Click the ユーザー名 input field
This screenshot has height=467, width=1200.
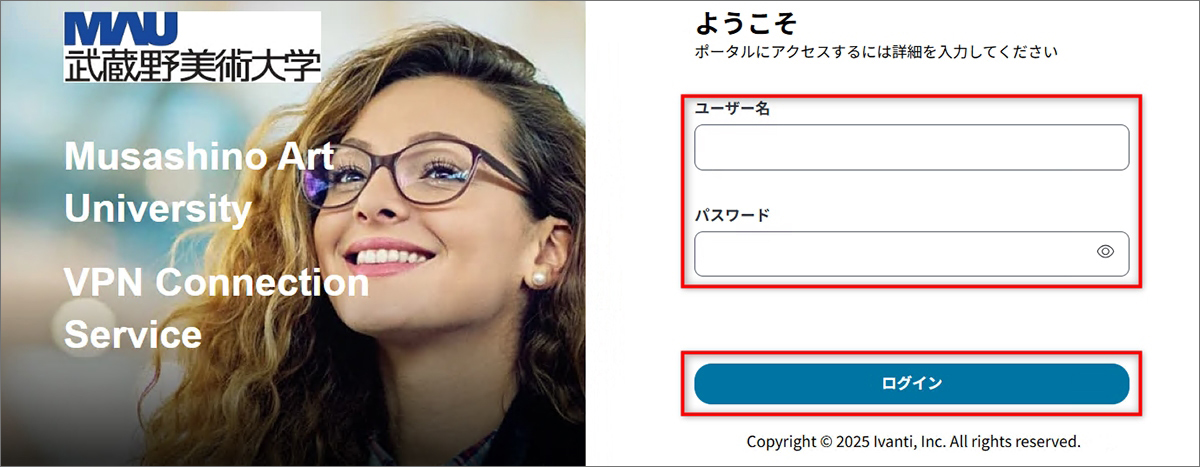point(911,147)
